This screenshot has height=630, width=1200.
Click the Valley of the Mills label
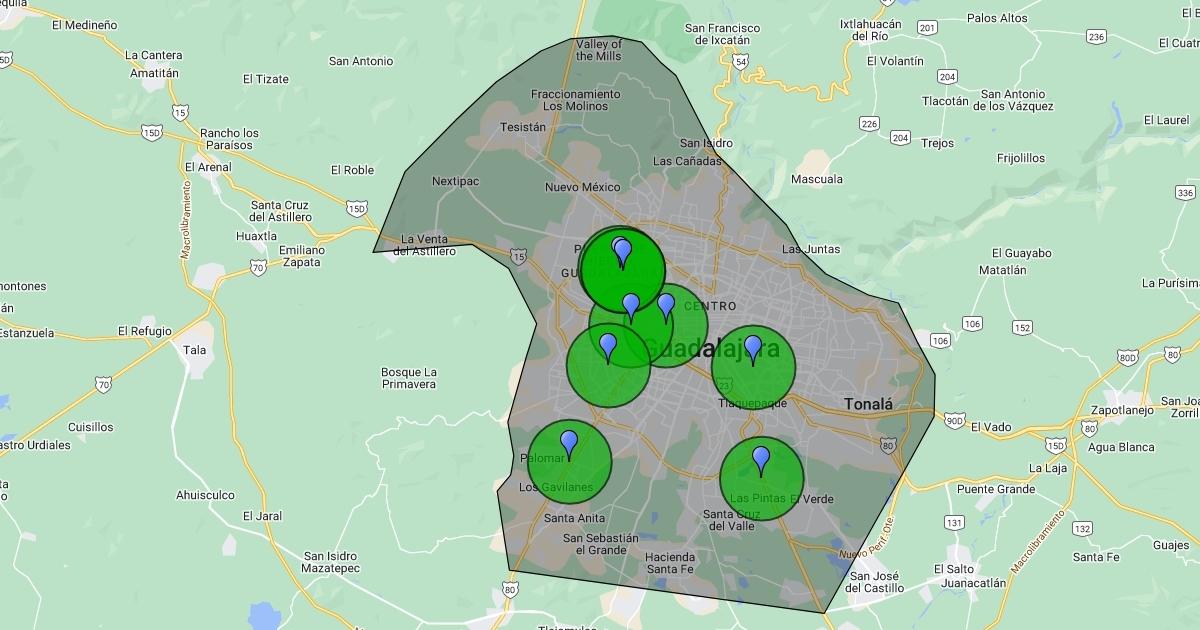(599, 50)
